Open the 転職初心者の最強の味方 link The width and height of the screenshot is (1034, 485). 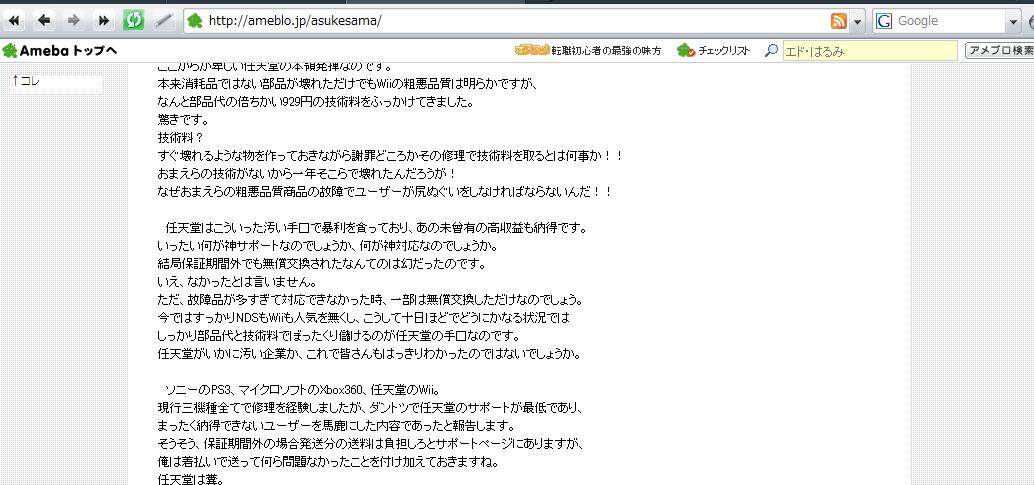pos(606,51)
